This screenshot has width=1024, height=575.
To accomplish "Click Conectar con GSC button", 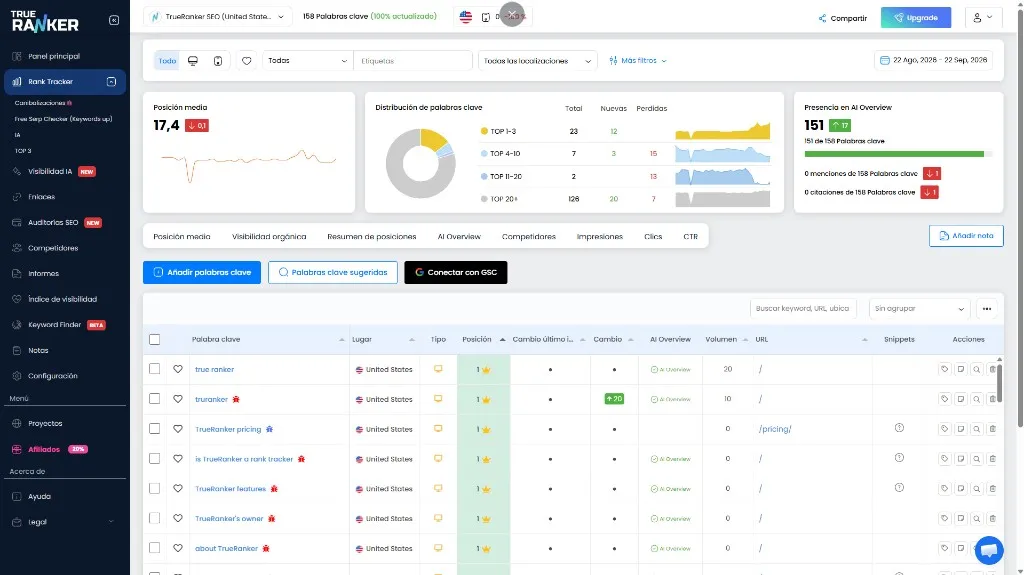I will click(x=456, y=272).
